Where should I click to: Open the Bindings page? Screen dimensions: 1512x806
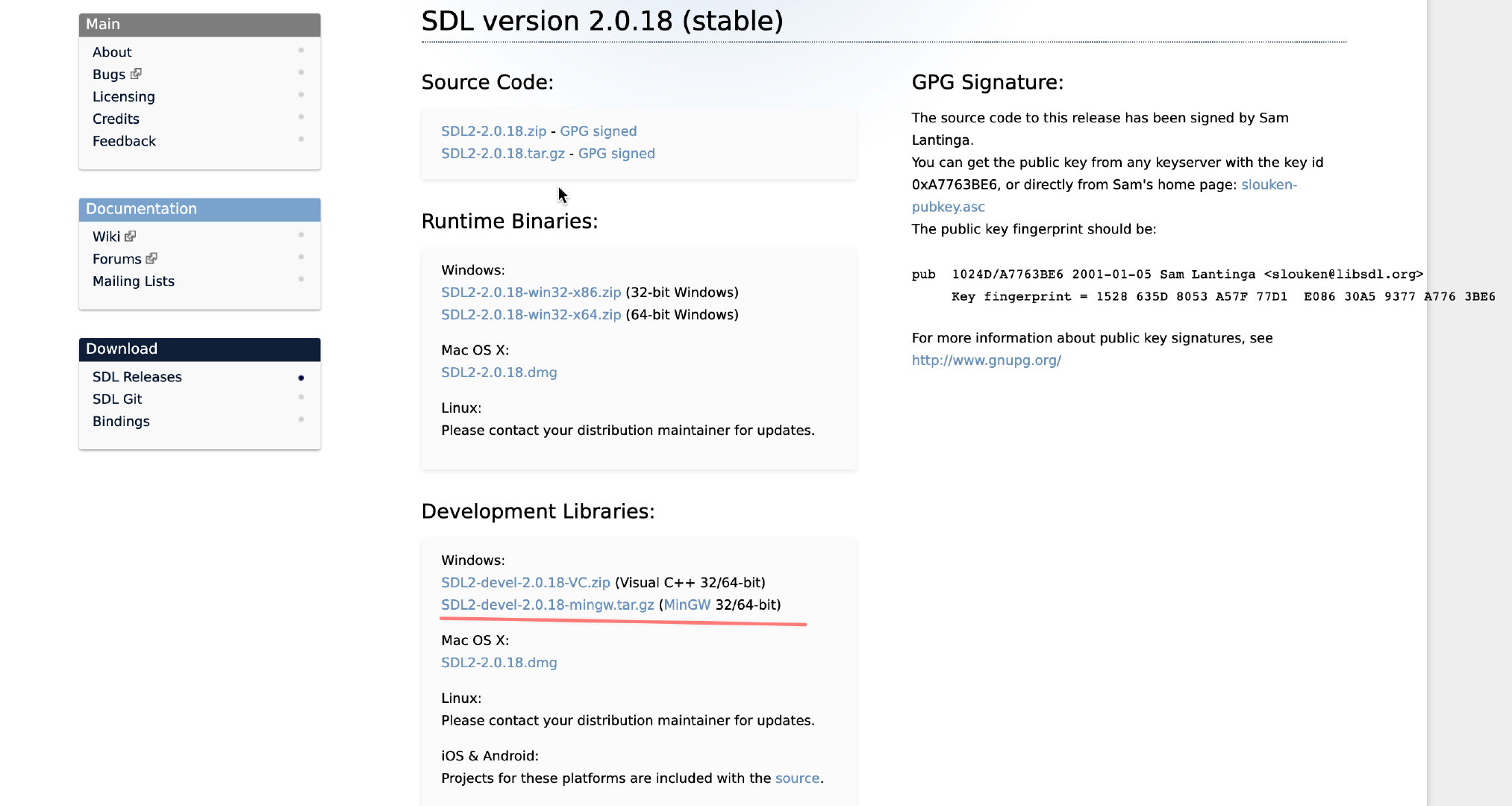120,421
